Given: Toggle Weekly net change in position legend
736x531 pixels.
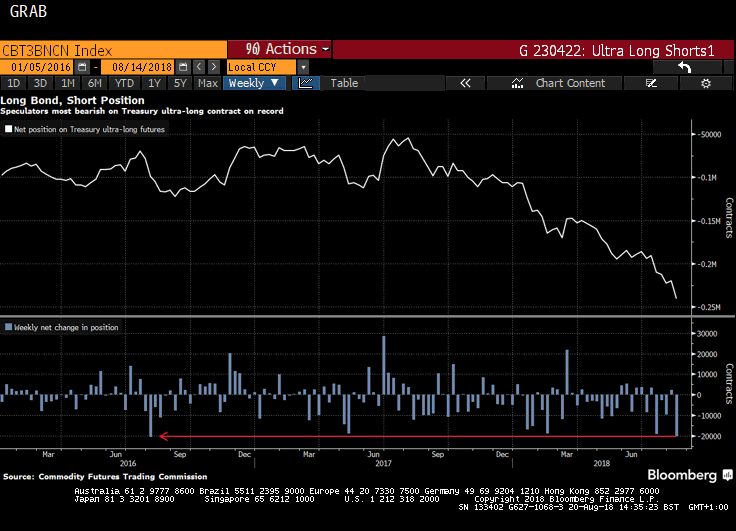Looking at the screenshot, I should [x=61, y=327].
